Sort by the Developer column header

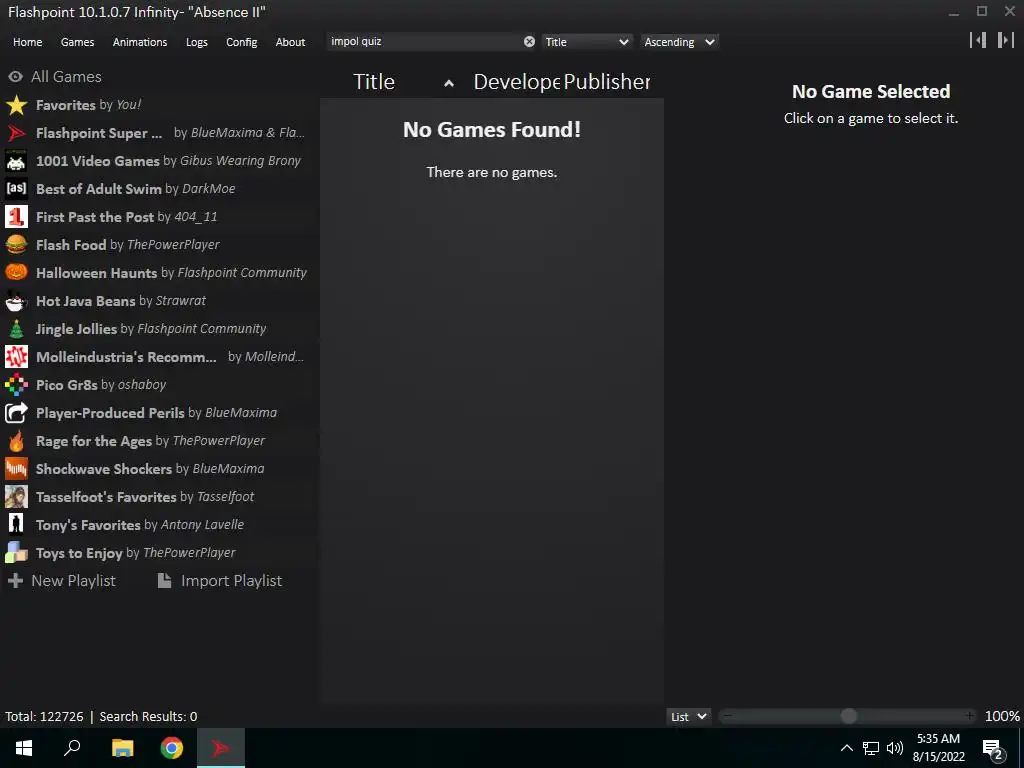pos(516,82)
